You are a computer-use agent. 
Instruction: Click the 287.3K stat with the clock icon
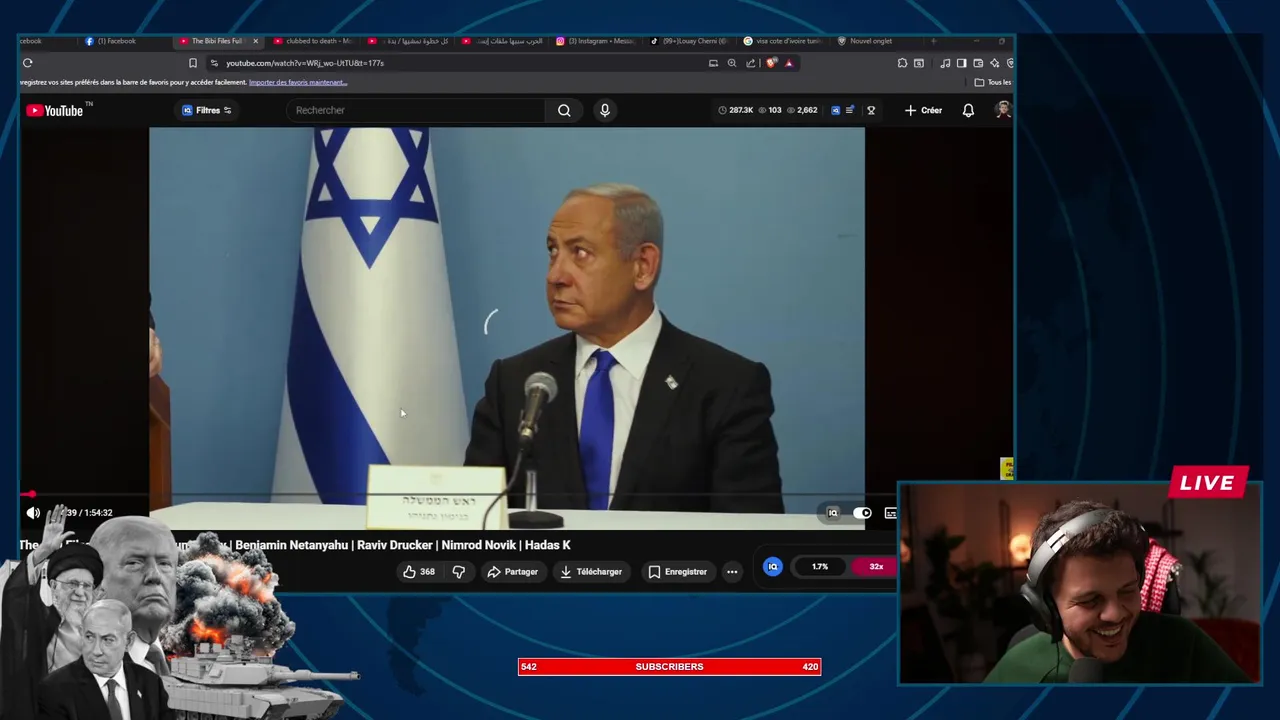736,110
